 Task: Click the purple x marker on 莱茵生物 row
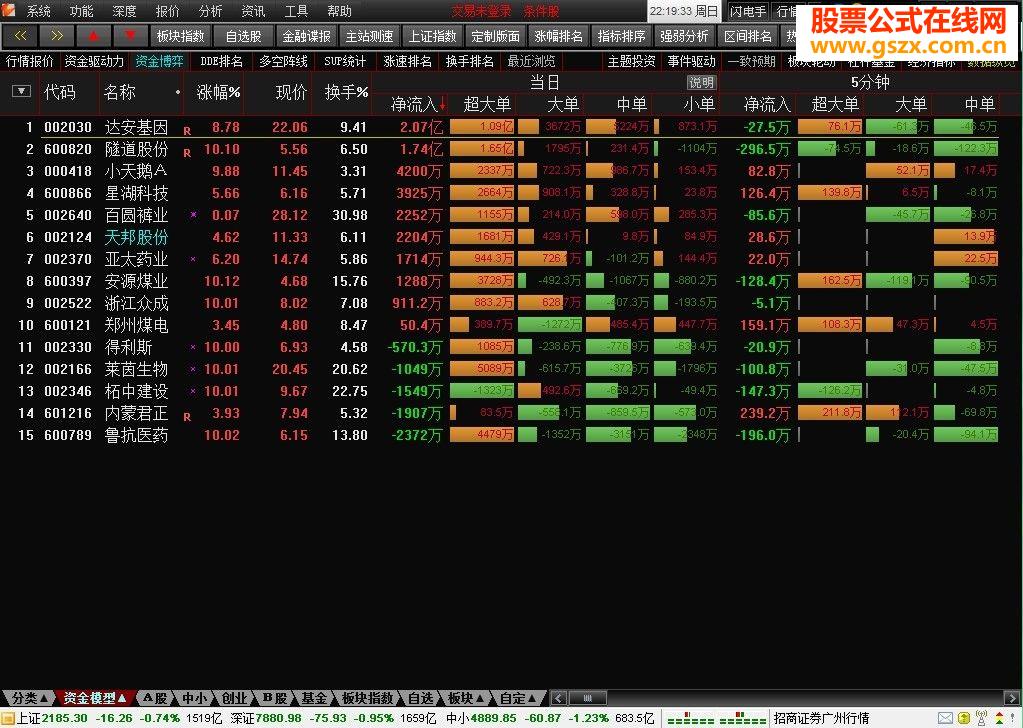click(193, 369)
